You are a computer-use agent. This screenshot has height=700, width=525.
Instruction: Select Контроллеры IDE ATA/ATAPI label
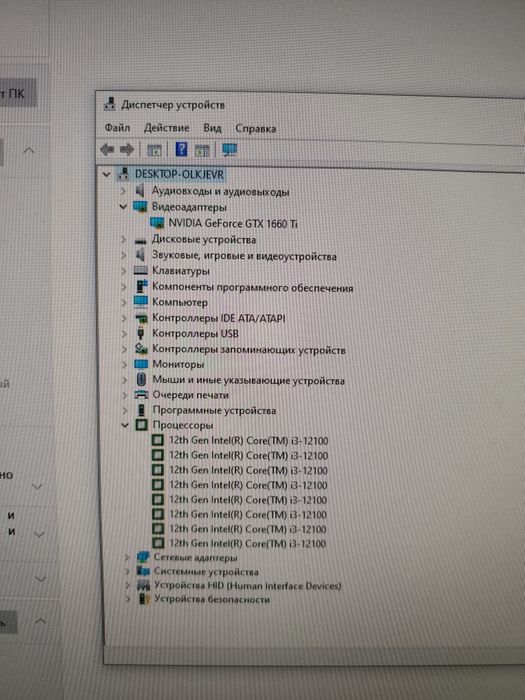(x=219, y=318)
